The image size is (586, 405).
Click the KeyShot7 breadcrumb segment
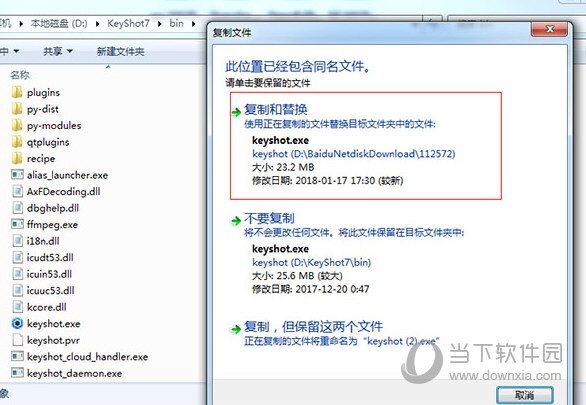[x=128, y=24]
